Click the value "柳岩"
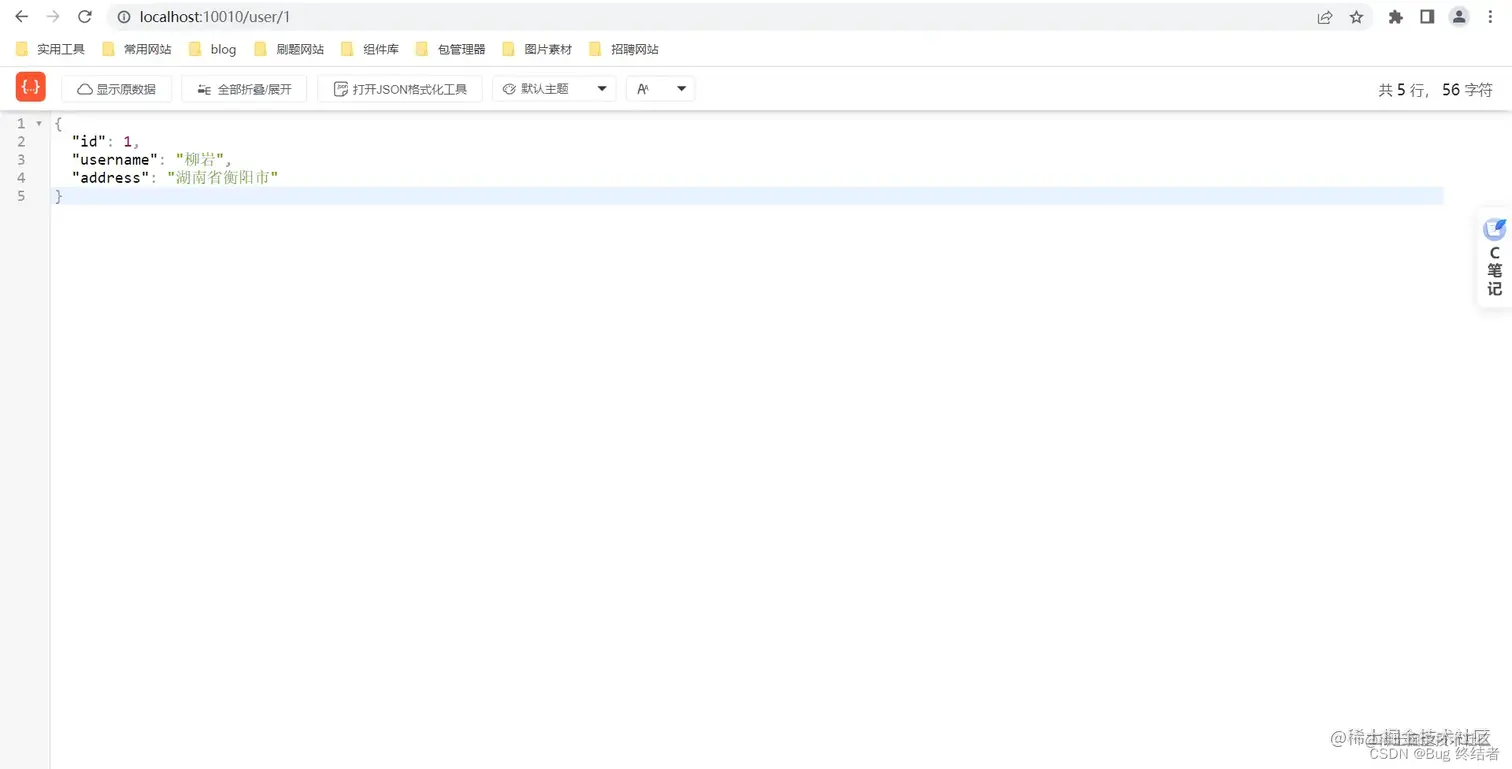This screenshot has width=1512, height=769. (x=200, y=160)
